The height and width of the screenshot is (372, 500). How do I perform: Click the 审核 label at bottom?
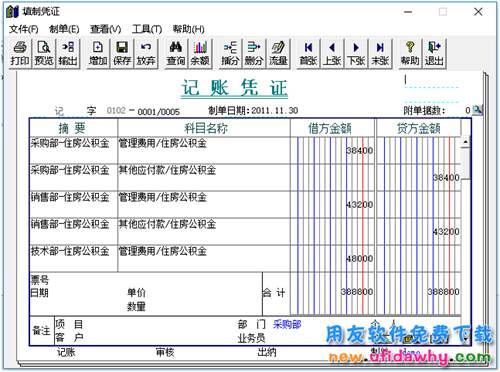tap(165, 352)
